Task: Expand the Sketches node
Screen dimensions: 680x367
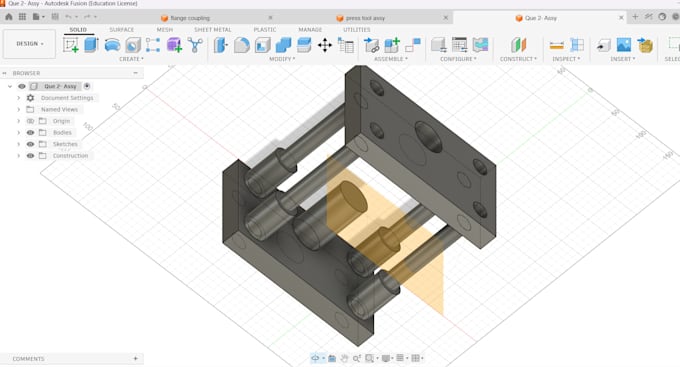Action: coord(19,144)
